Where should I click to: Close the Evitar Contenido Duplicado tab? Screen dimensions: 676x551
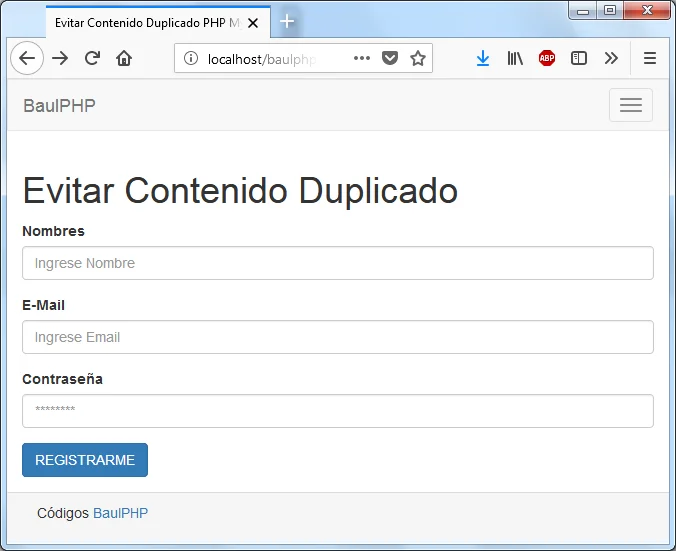253,23
